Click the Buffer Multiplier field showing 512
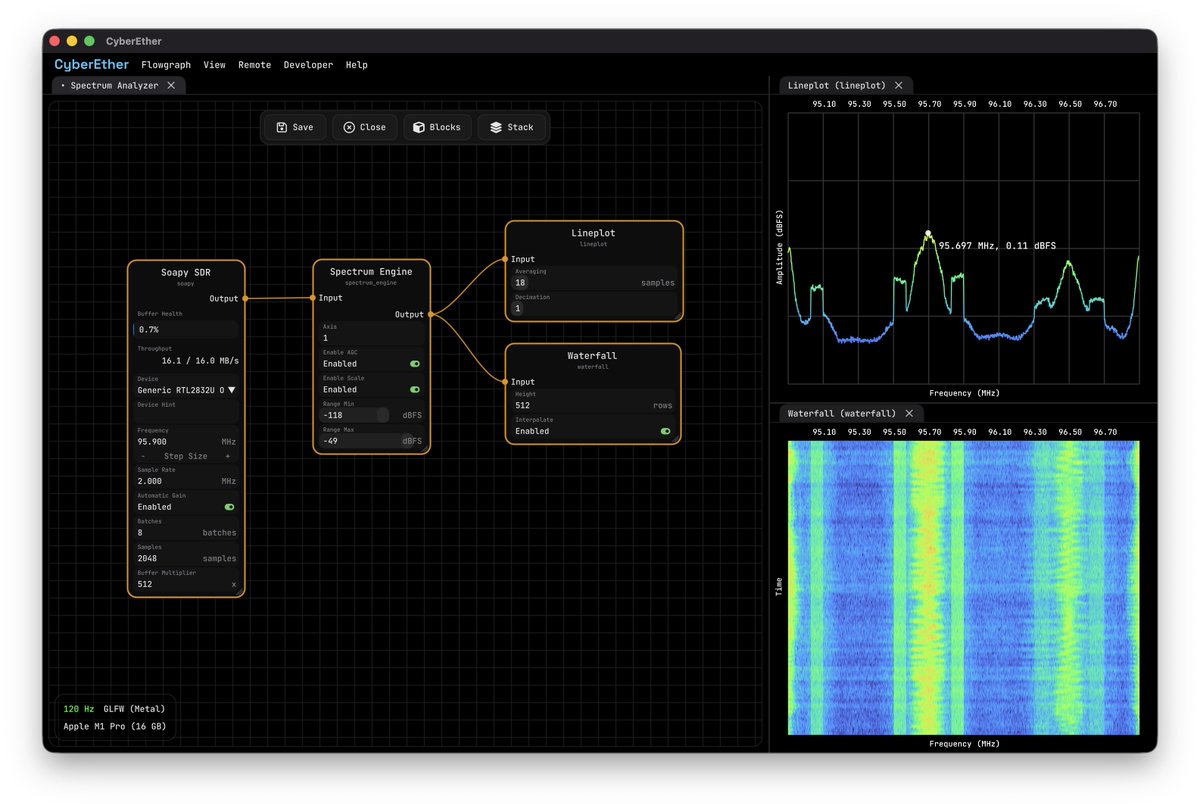The width and height of the screenshot is (1200, 809). coord(186,584)
